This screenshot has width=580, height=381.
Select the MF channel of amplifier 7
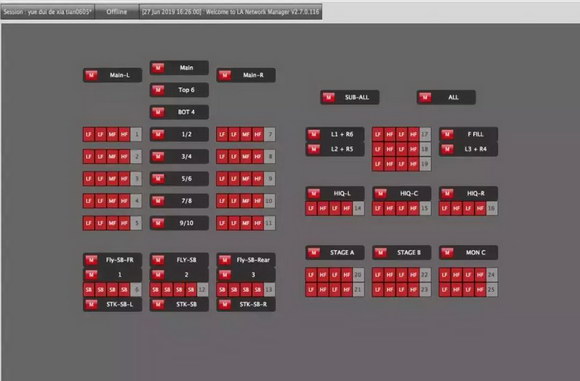(x=246, y=134)
